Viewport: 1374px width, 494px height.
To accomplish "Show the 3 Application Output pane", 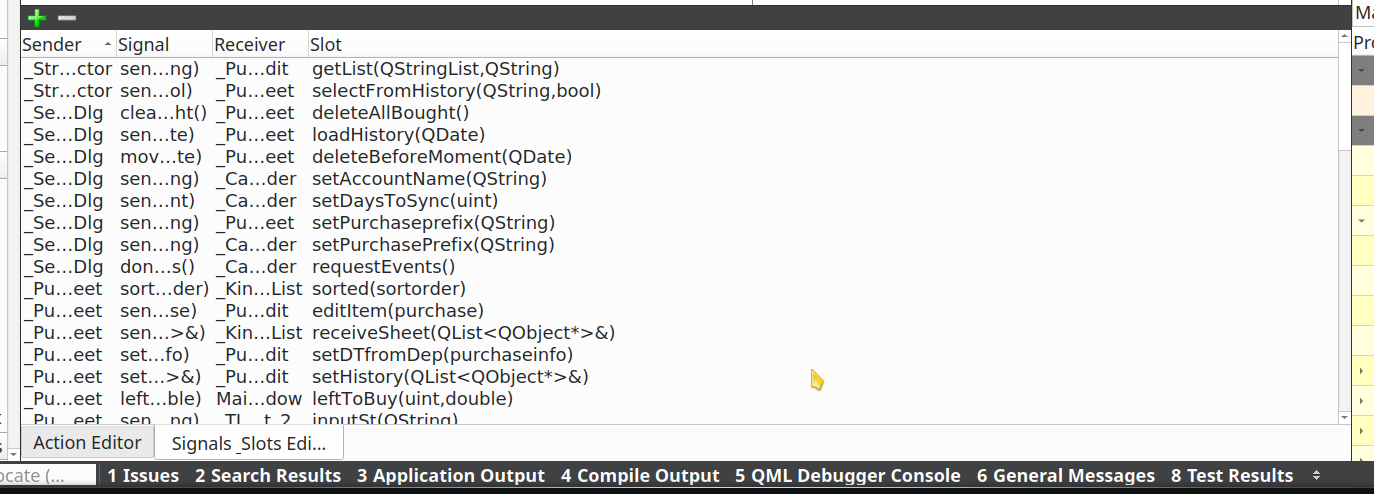I will pos(451,476).
